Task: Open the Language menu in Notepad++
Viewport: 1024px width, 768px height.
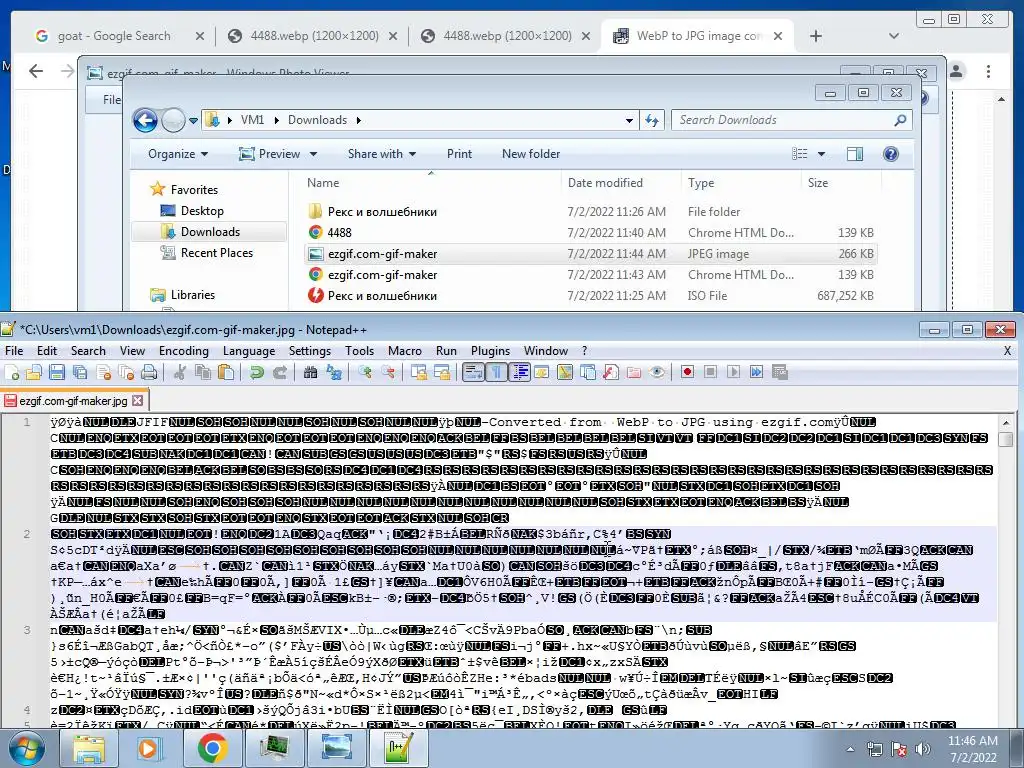Action: (x=249, y=351)
